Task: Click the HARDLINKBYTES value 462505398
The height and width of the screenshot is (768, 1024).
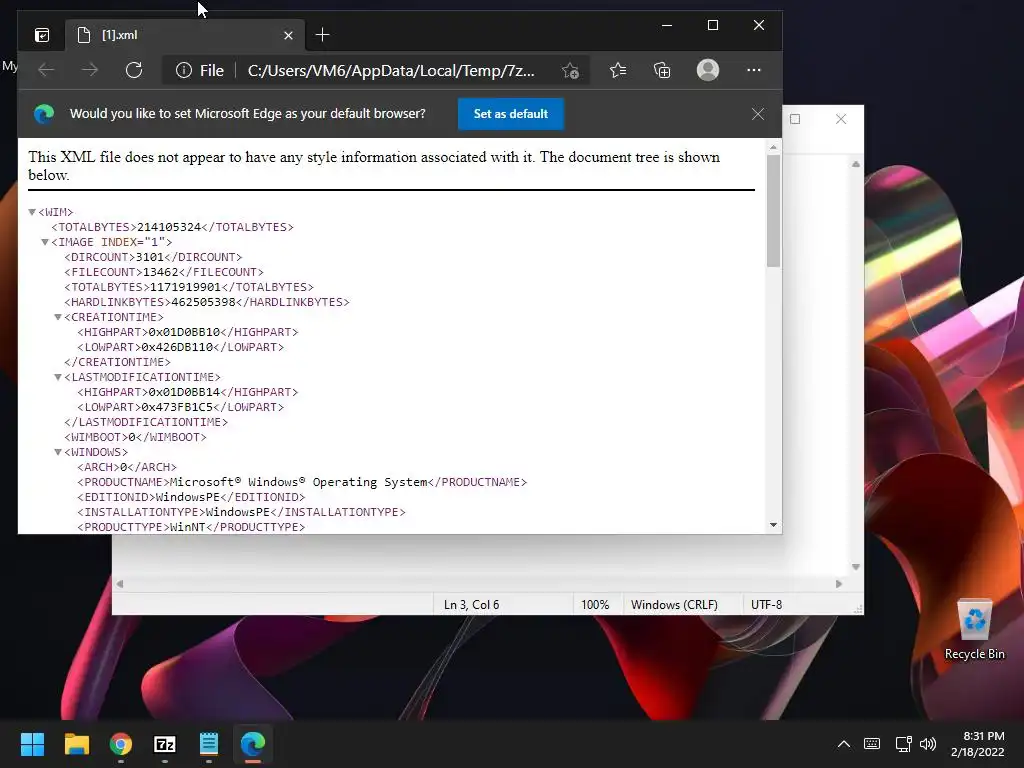Action: [x=203, y=302]
